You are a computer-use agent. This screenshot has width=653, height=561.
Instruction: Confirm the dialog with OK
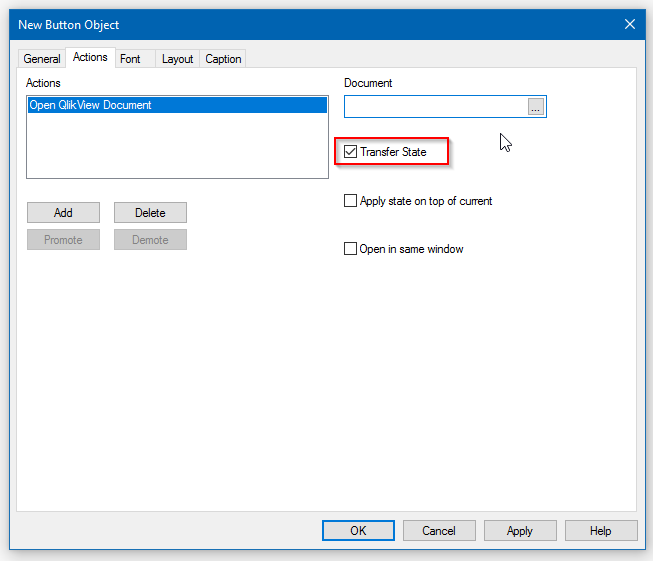[x=358, y=531]
